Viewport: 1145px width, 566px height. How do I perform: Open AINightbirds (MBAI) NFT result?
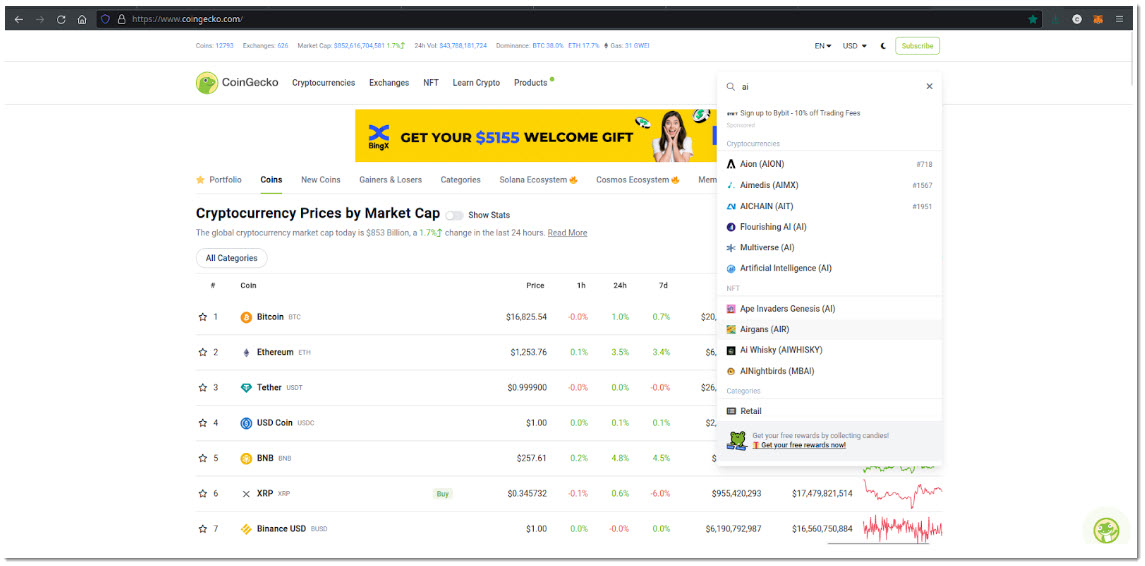click(x=829, y=371)
